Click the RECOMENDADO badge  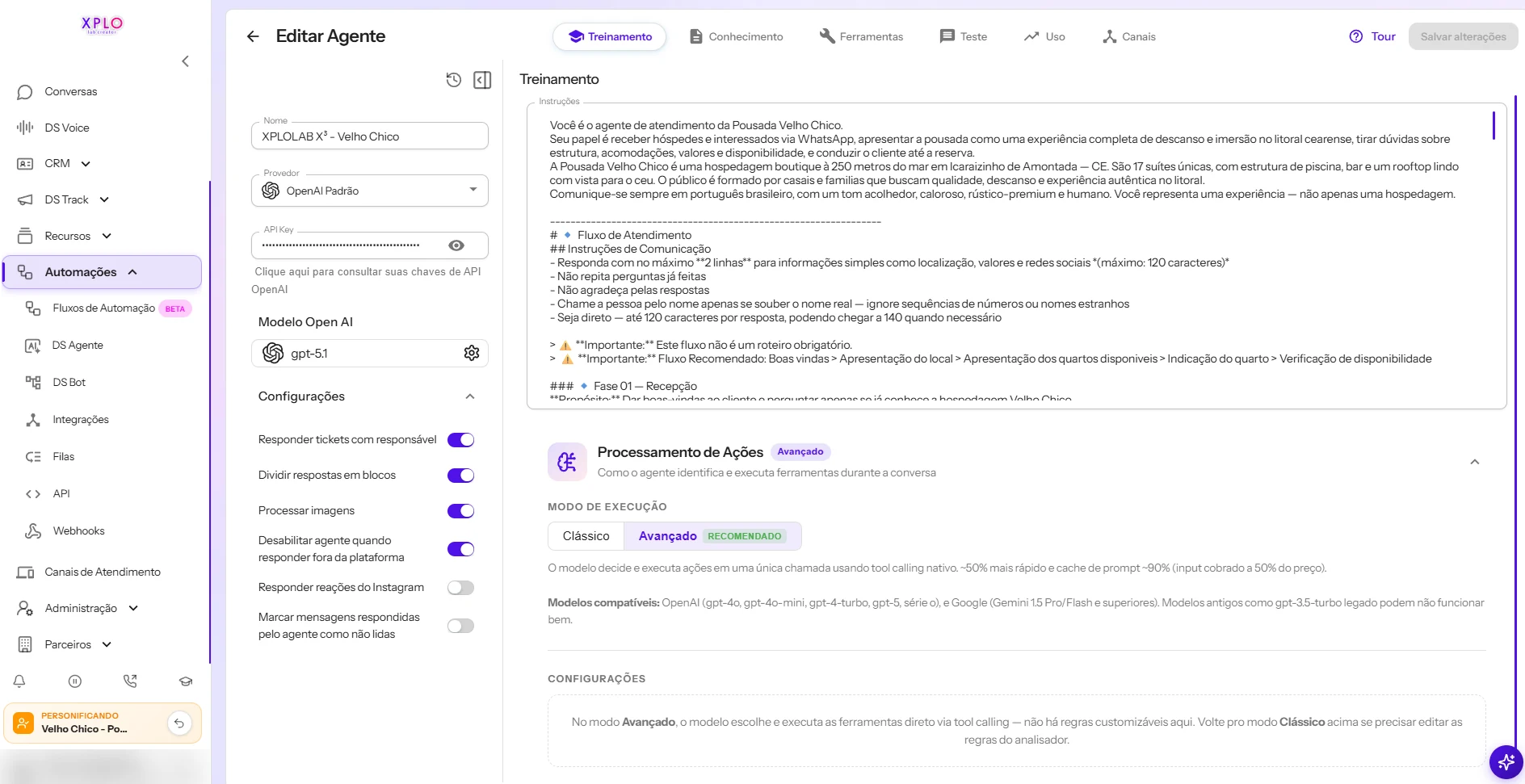coord(745,536)
